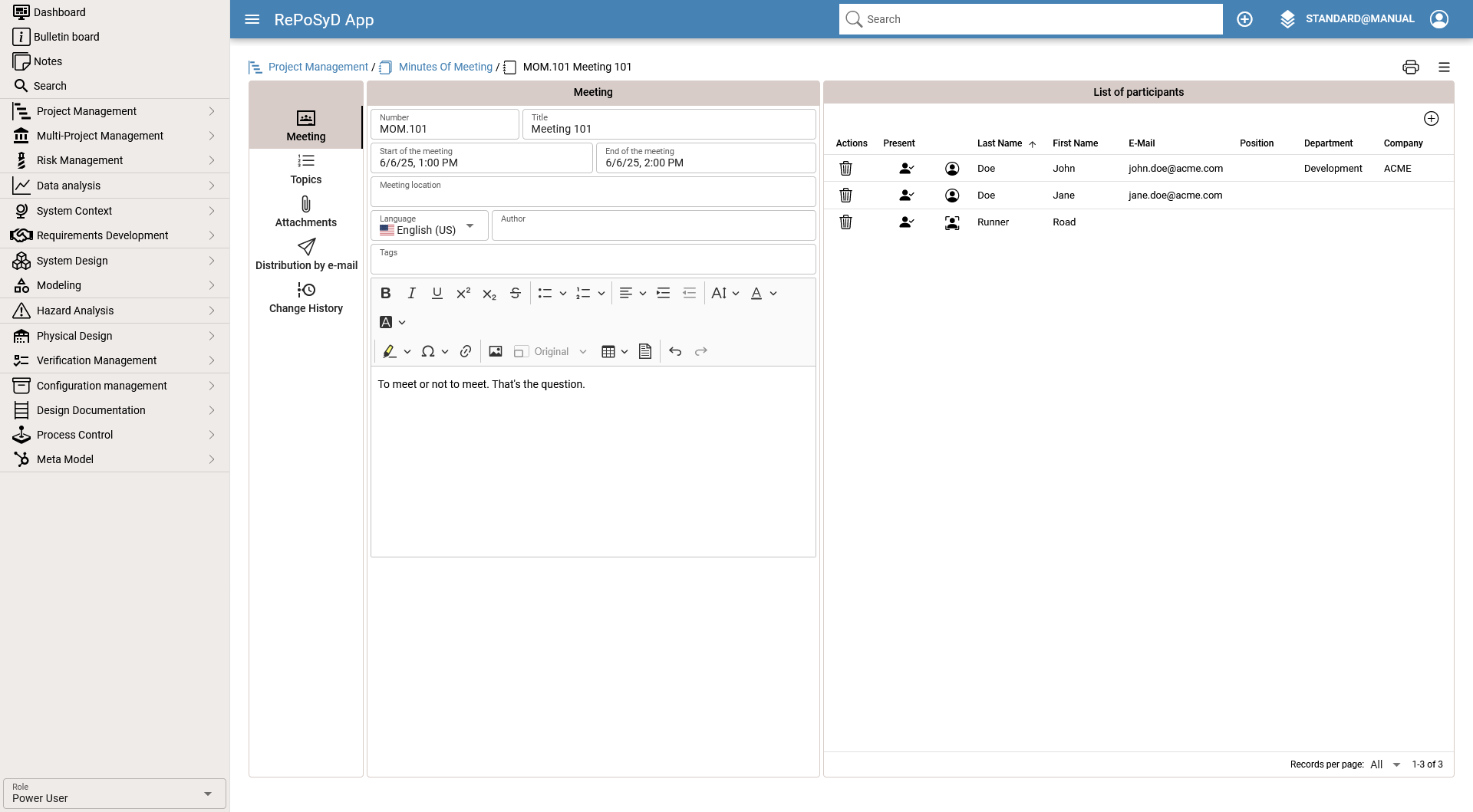Open profile icon for Jane Doe

(x=952, y=195)
